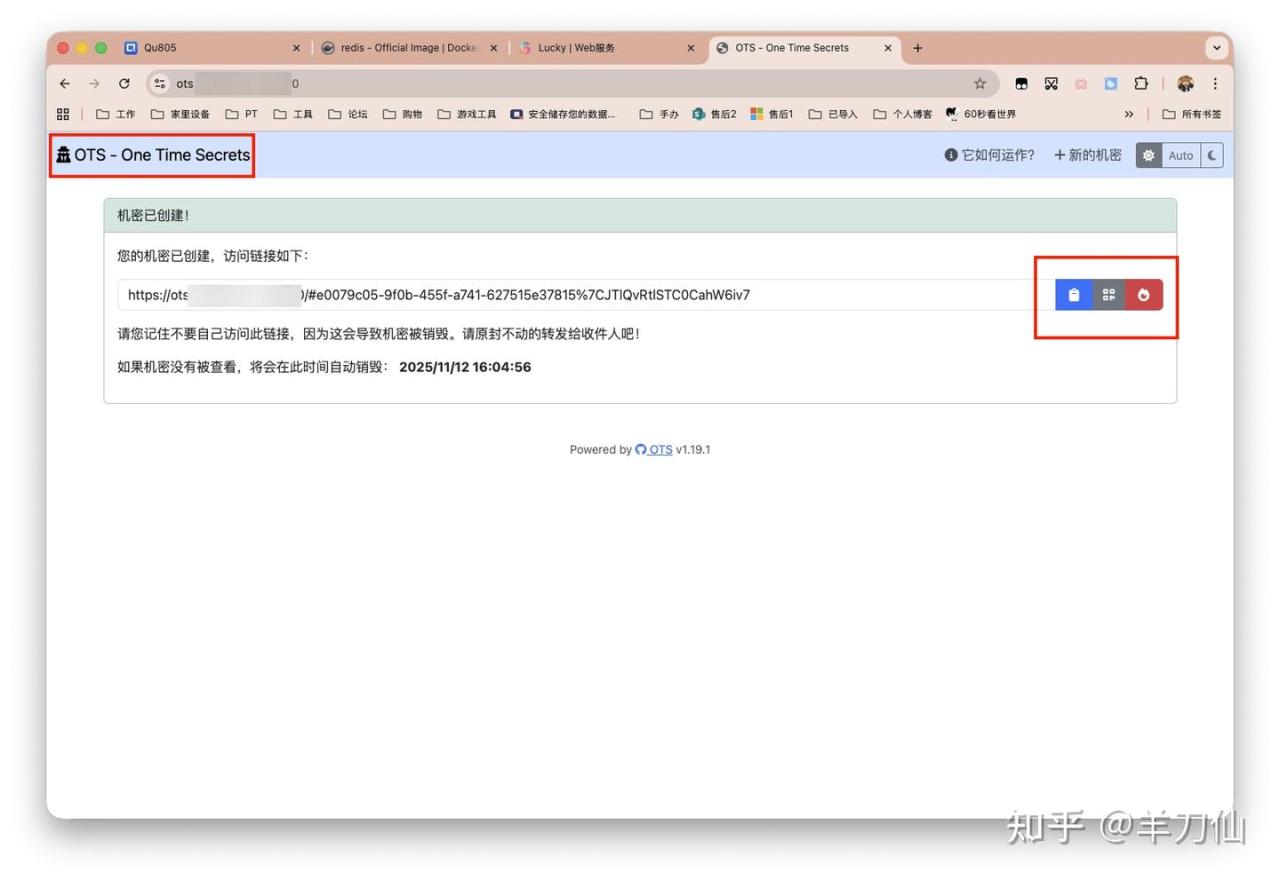Switch theme to dark mode (moon icon)
The image size is (1280, 880).
click(1211, 156)
